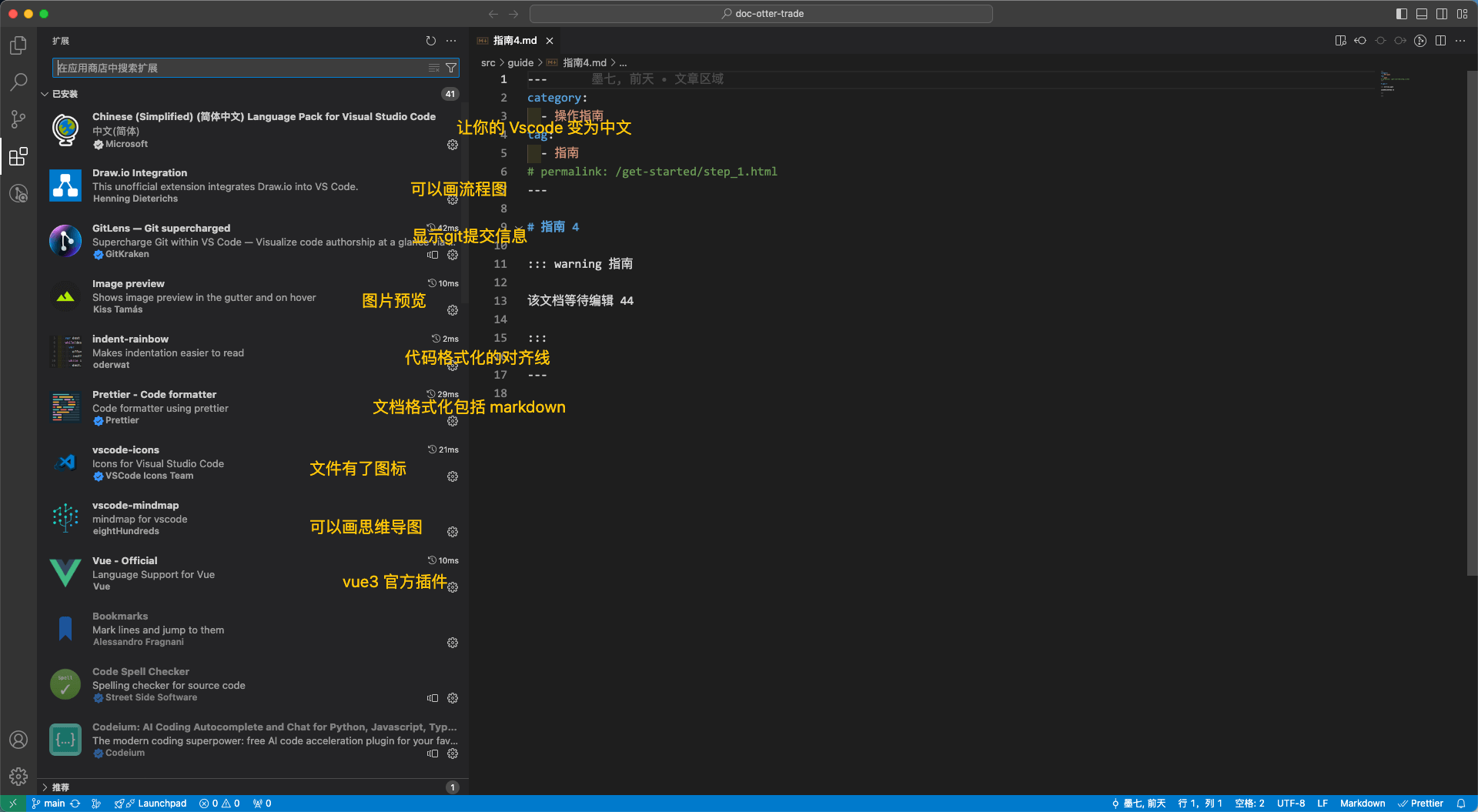Image resolution: width=1478 pixels, height=812 pixels.
Task: Open the Search view in activity bar
Action: click(18, 82)
